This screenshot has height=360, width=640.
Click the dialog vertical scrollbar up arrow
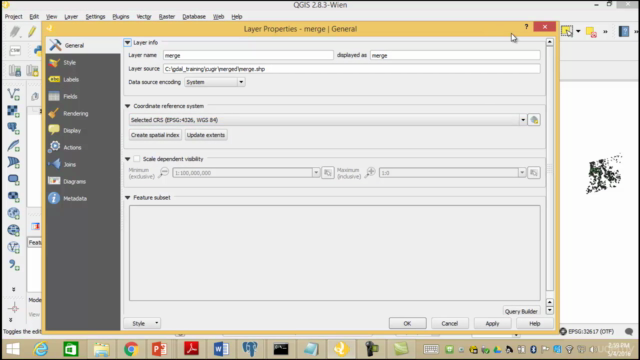(x=550, y=42)
